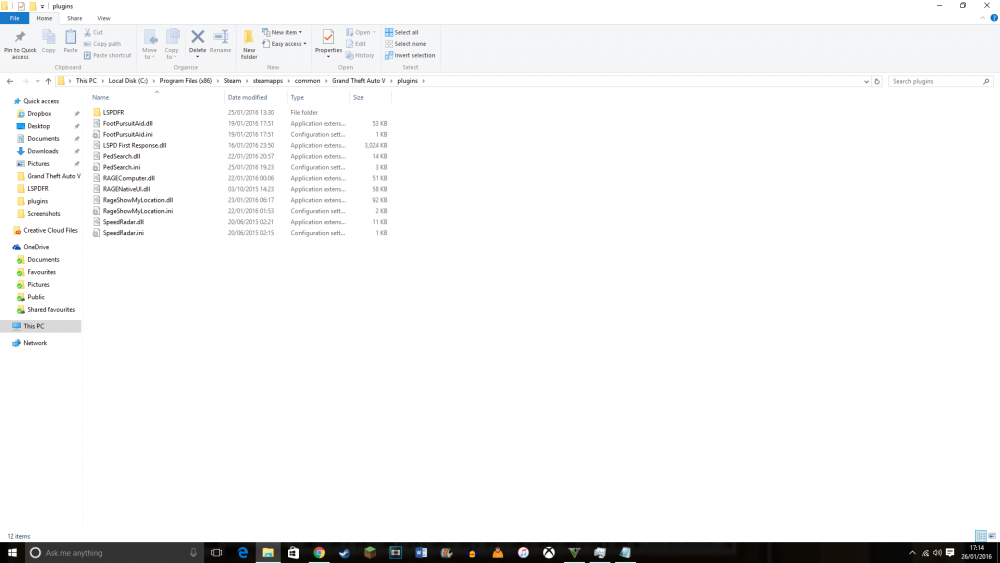Open the Help question mark icon
Viewport: 1000px width, 563px height.
click(x=994, y=18)
